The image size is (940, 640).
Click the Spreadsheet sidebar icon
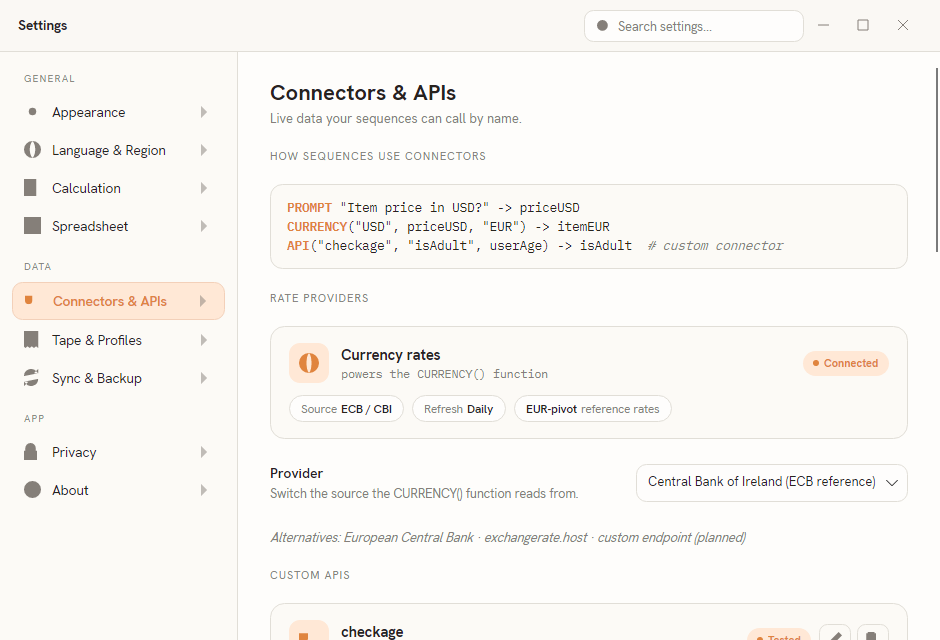[x=32, y=226]
